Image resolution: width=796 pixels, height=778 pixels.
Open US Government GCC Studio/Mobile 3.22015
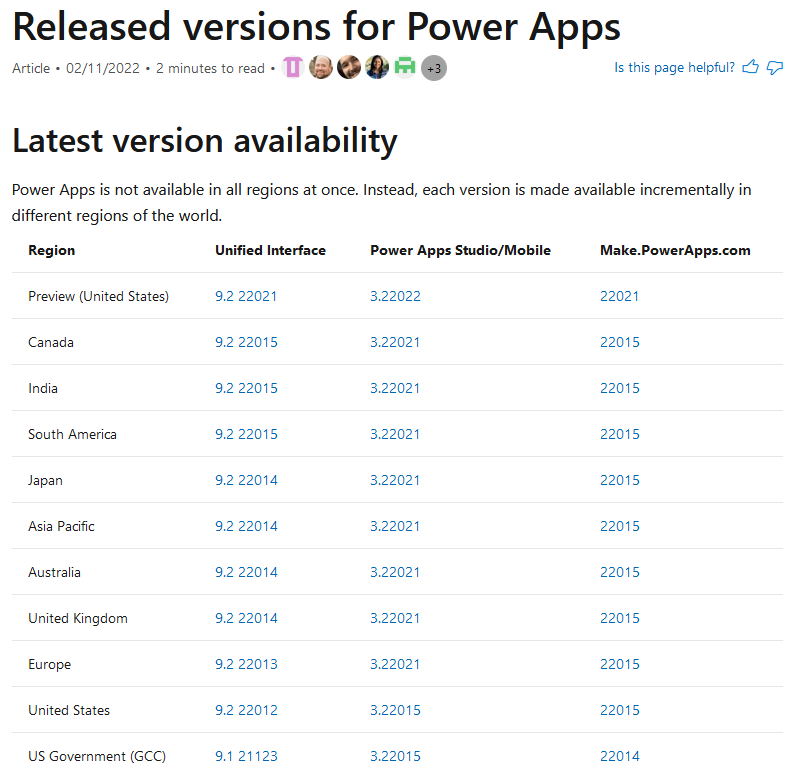[x=395, y=756]
